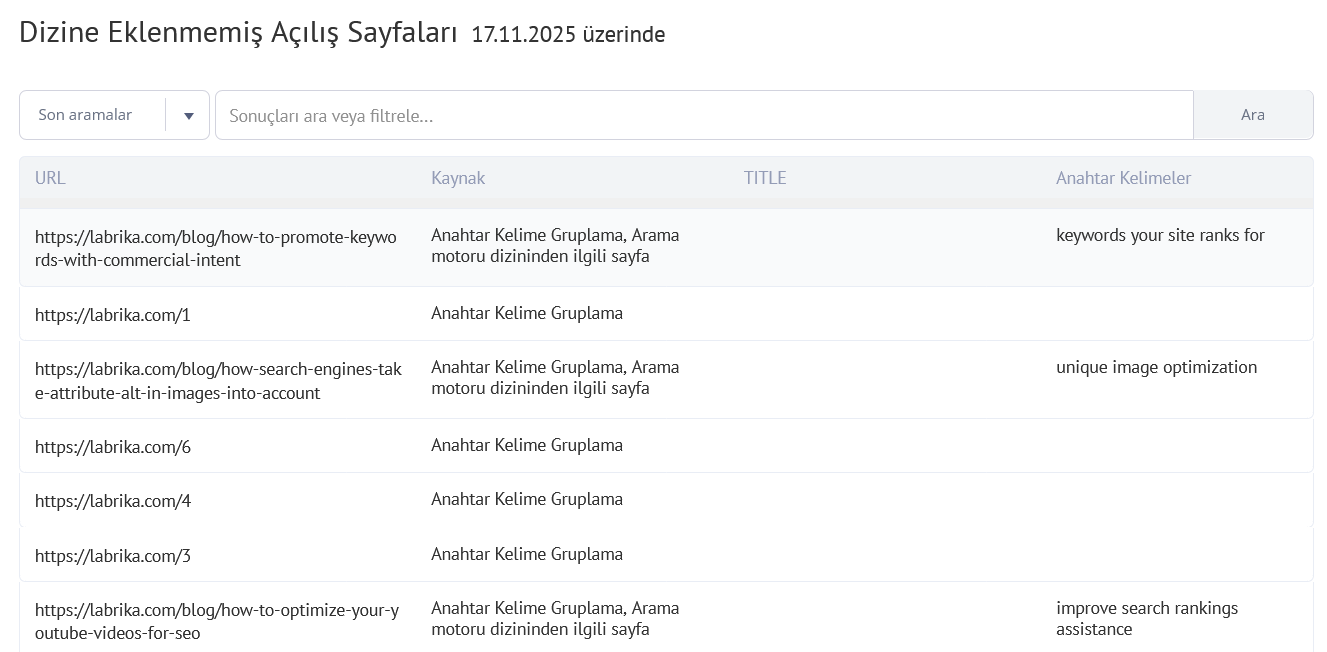This screenshot has height=652, width=1327.
Task: Select the keywords your site ranks for entry
Action: [1160, 235]
